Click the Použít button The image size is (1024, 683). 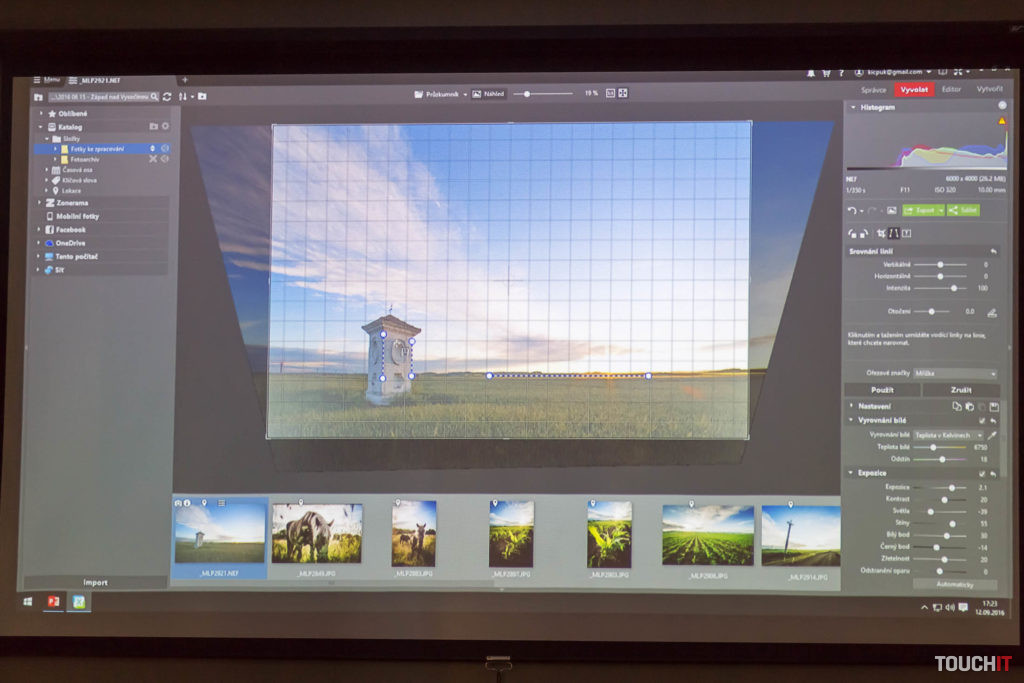881,390
